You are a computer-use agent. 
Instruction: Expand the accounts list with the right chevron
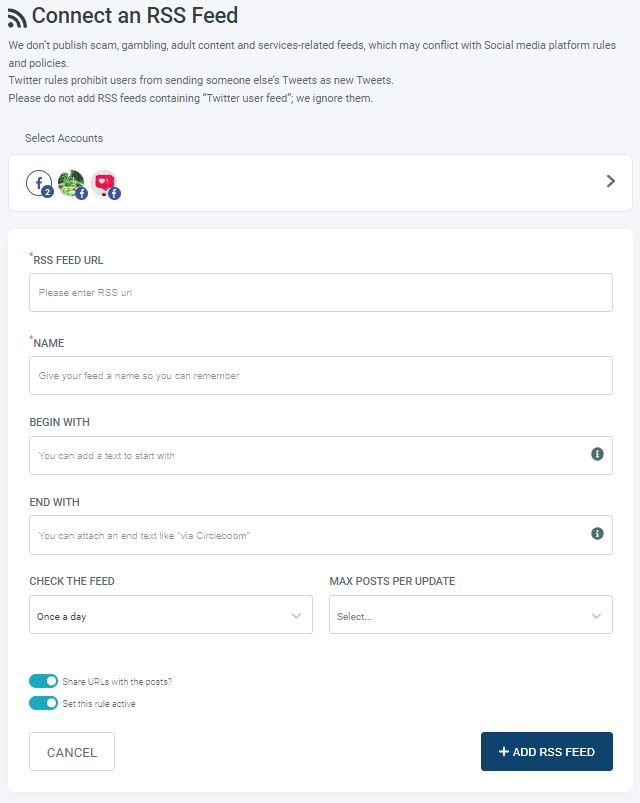(x=609, y=181)
